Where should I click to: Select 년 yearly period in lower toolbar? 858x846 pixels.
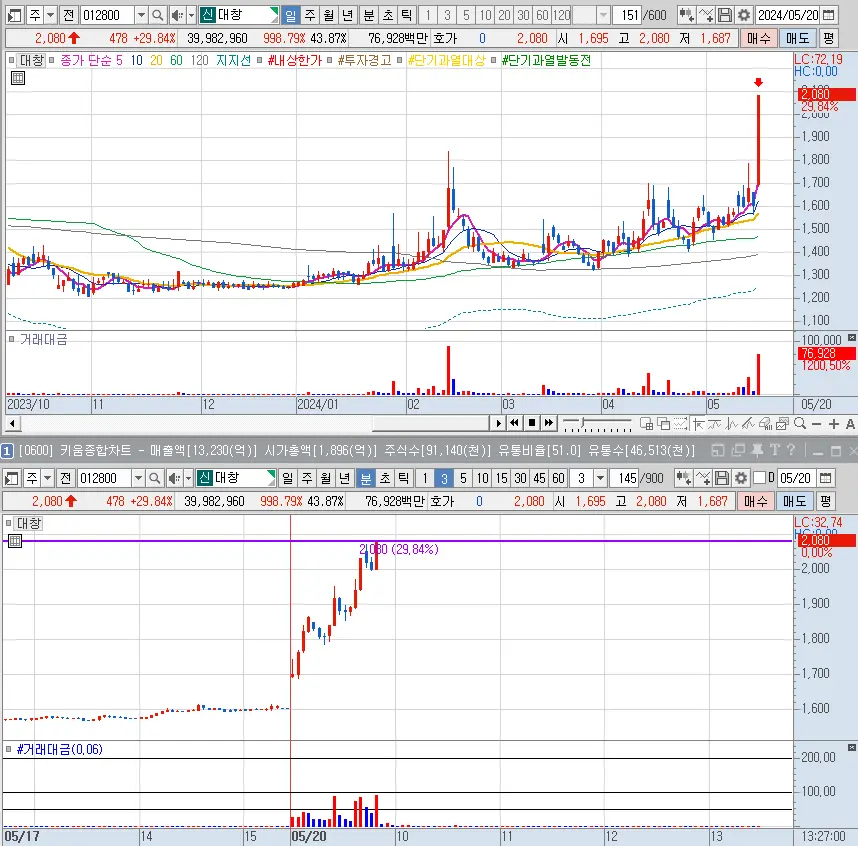(344, 478)
